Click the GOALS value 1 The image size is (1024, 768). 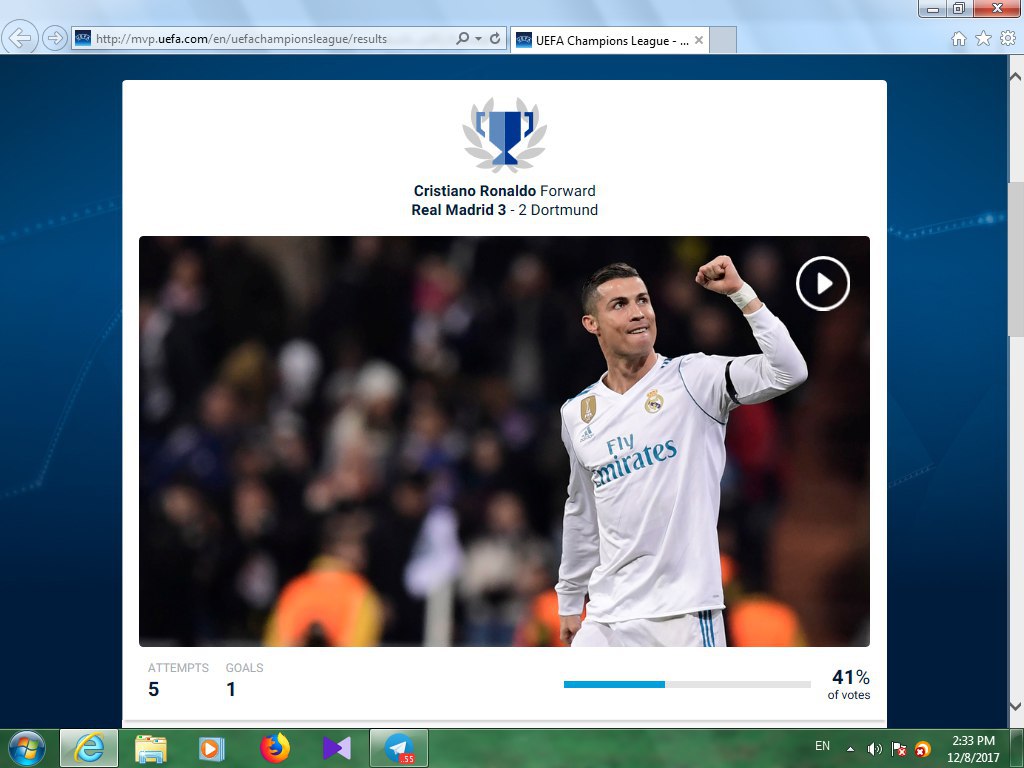coord(231,689)
